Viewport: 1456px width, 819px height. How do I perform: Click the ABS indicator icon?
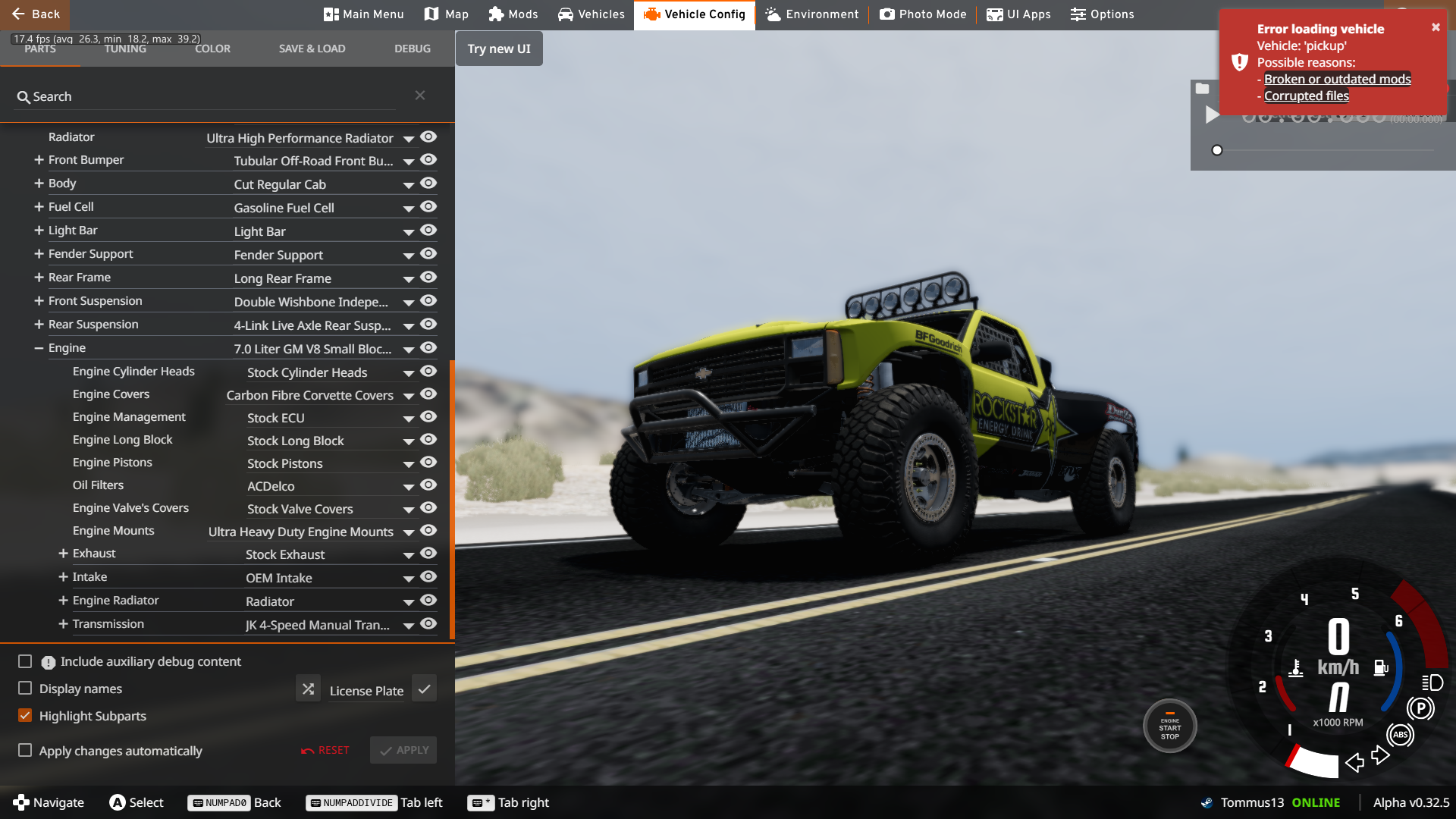click(1400, 735)
